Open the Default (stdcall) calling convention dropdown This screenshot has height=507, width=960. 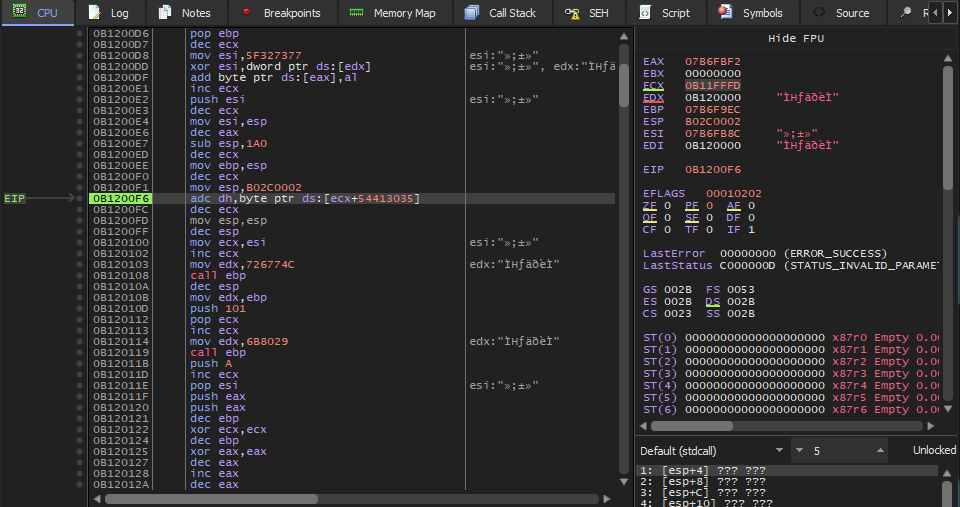pos(711,451)
